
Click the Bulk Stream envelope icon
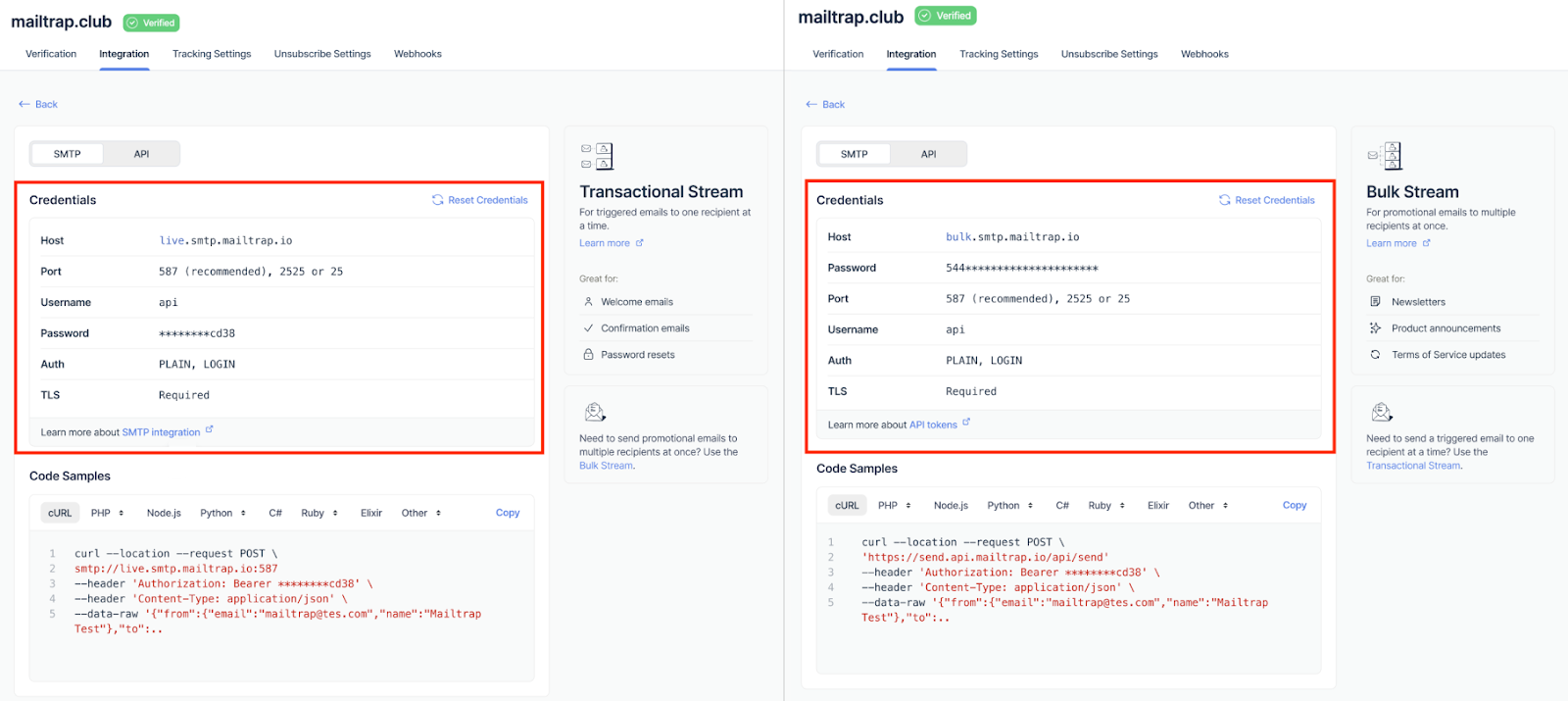(x=1385, y=156)
